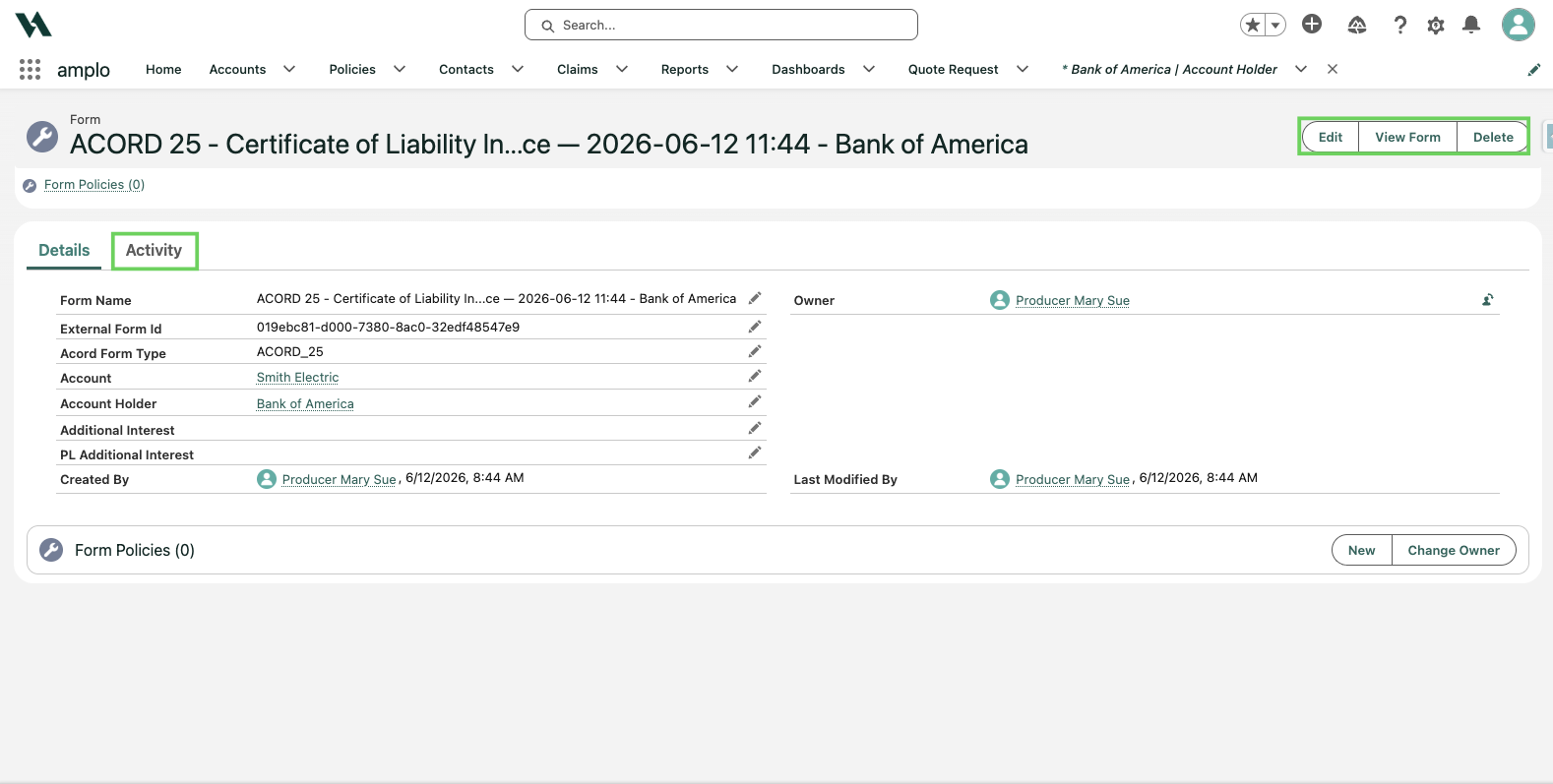
Task: Expand the Dashboards menu chevron
Action: 869,69
